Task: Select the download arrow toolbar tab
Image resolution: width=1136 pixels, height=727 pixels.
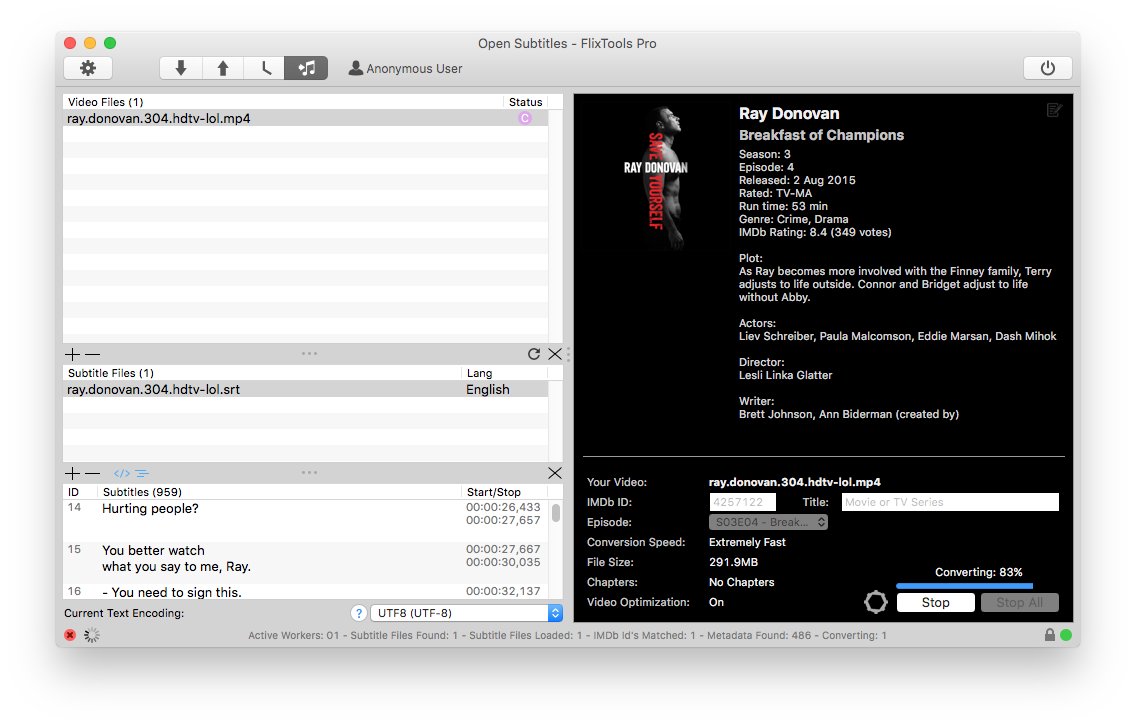Action: (180, 68)
